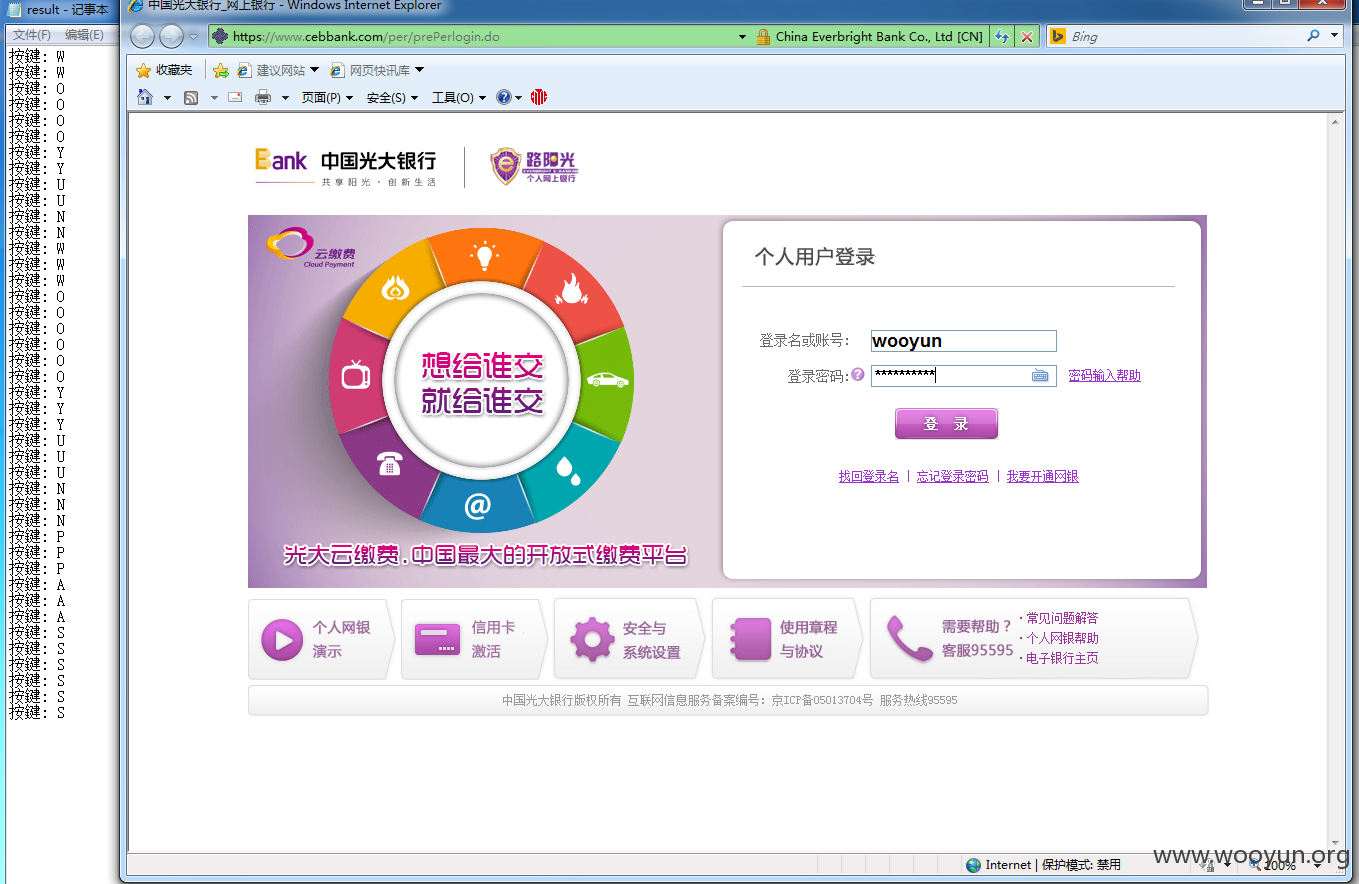Open the 常见问题解答 link
The height and width of the screenshot is (884, 1359).
1062,618
